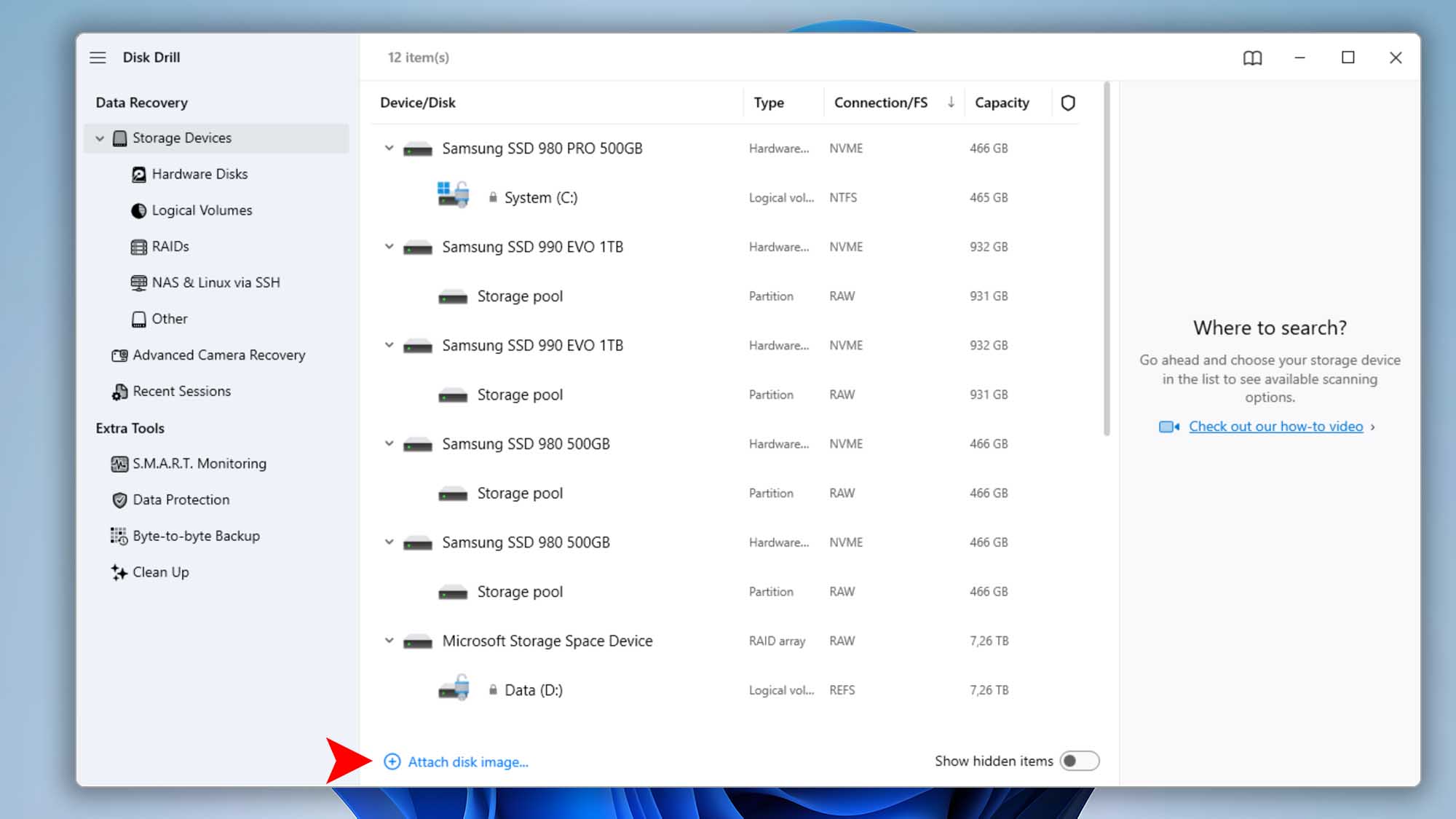Click the Data Protection shield icon
The height and width of the screenshot is (819, 1456).
point(119,500)
